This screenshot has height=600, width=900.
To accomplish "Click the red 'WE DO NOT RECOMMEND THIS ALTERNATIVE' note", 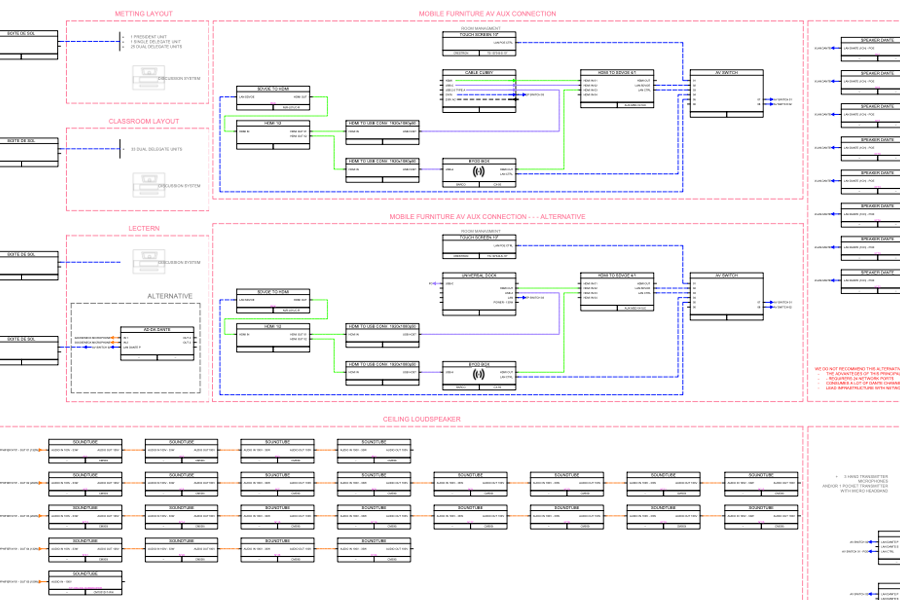I will pos(857,369).
